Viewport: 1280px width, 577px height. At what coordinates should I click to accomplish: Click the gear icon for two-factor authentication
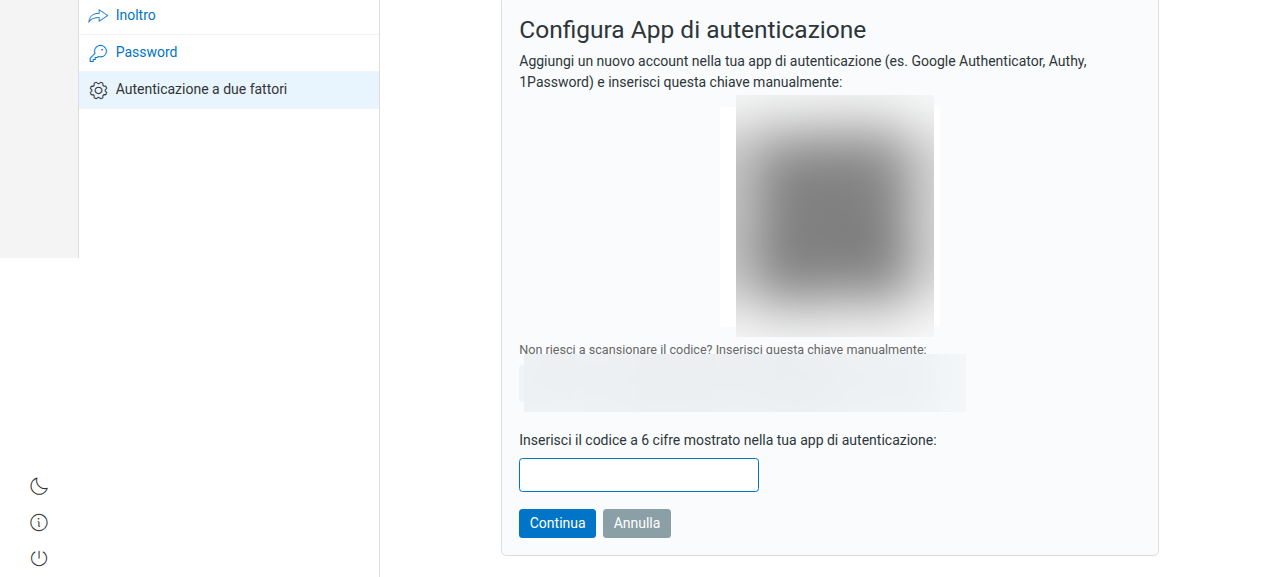coord(98,90)
